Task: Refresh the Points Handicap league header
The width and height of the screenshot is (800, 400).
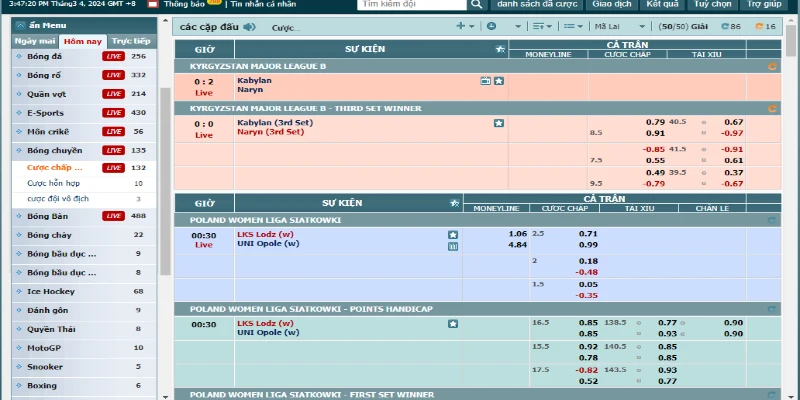Action: [x=772, y=309]
